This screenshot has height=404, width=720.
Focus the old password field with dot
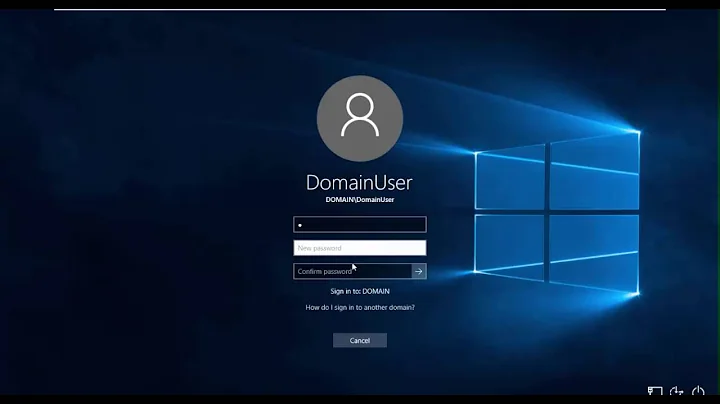pos(360,224)
